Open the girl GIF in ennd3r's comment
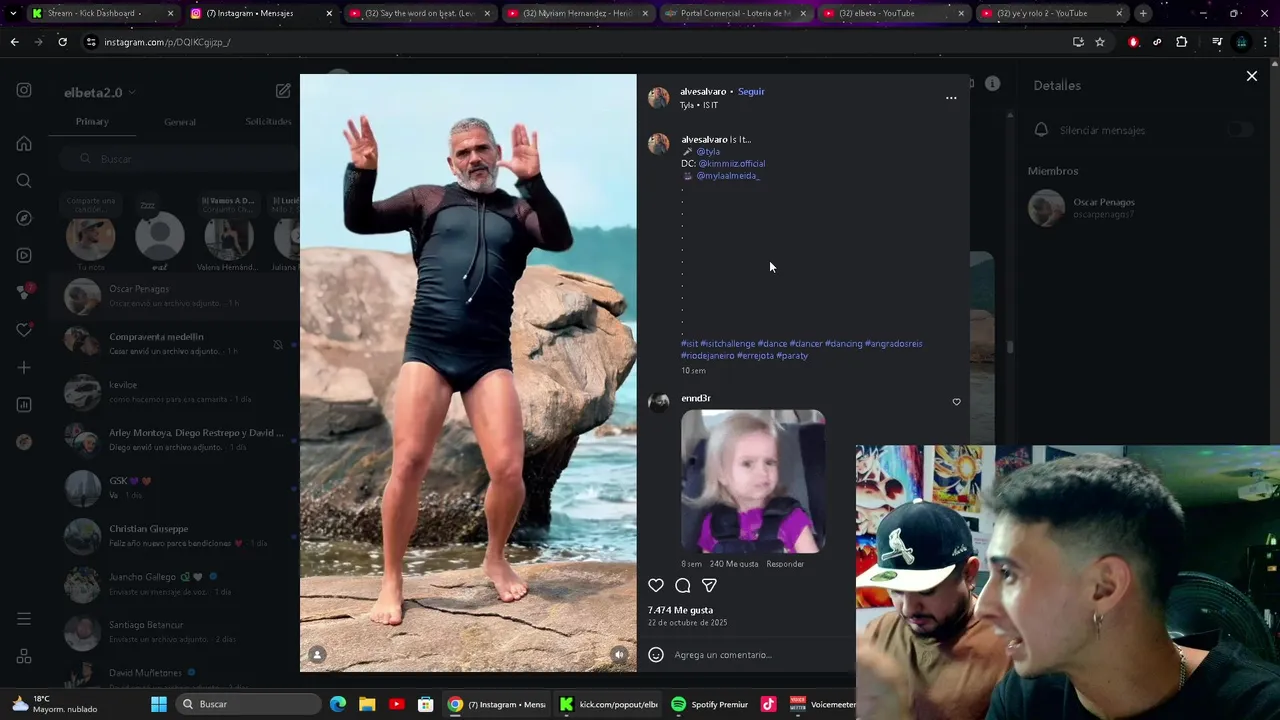1280x720 pixels. (753, 481)
